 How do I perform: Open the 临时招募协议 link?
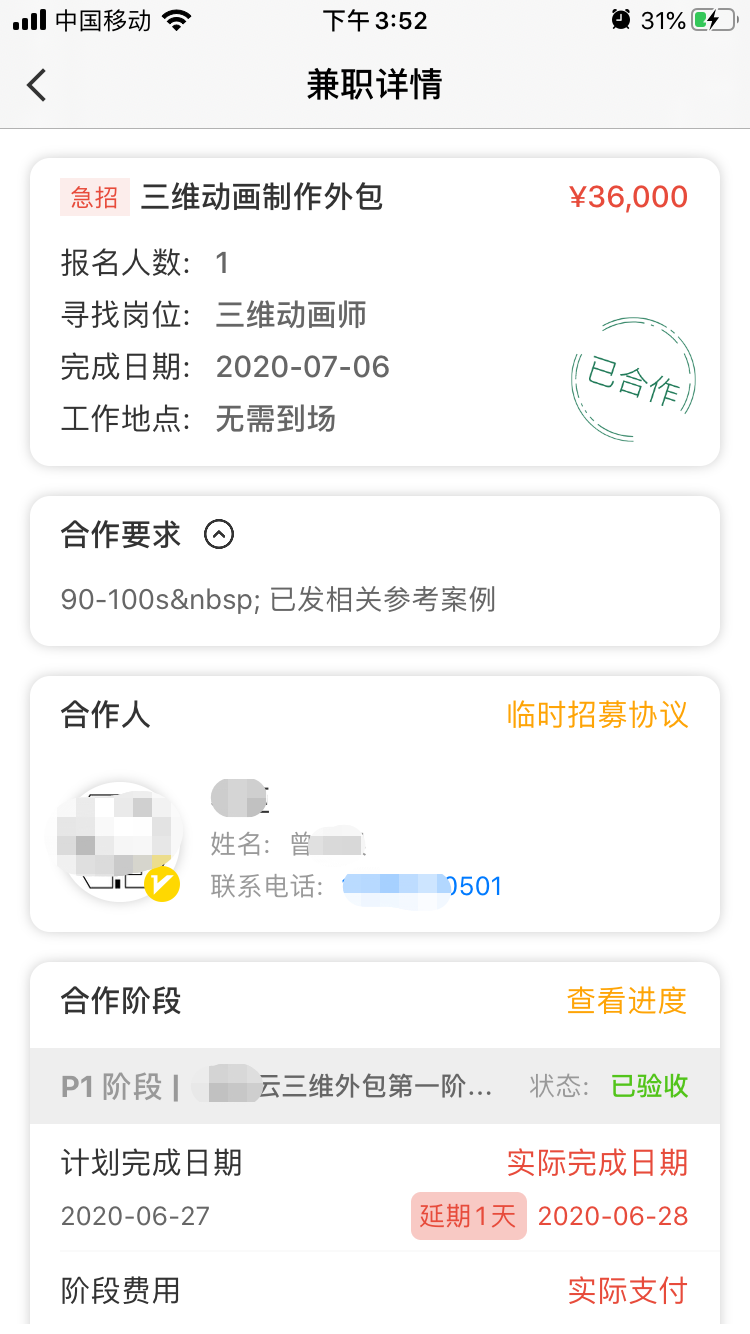coord(598,715)
